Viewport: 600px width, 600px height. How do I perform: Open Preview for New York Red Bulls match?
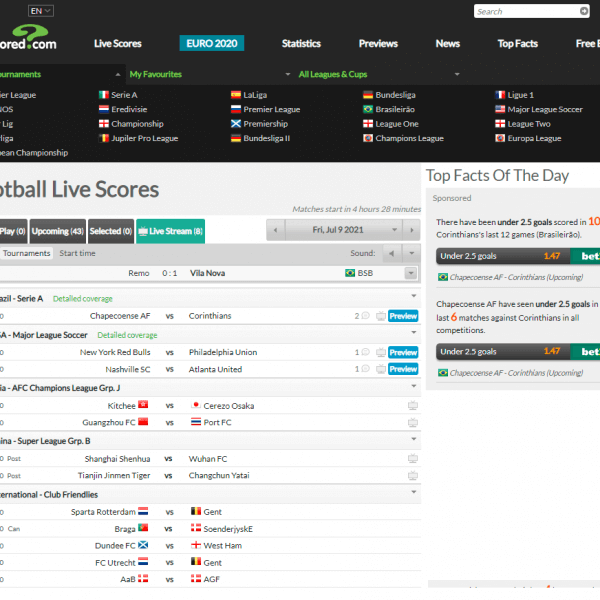click(403, 352)
